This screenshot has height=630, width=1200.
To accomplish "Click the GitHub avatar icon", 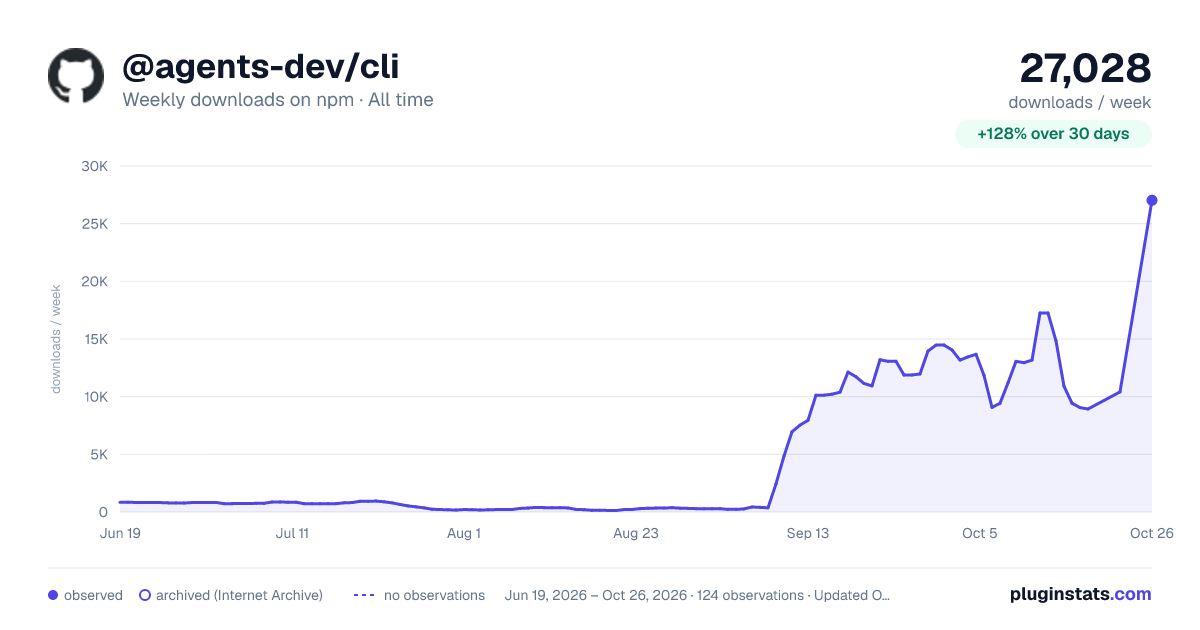I will (x=76, y=75).
